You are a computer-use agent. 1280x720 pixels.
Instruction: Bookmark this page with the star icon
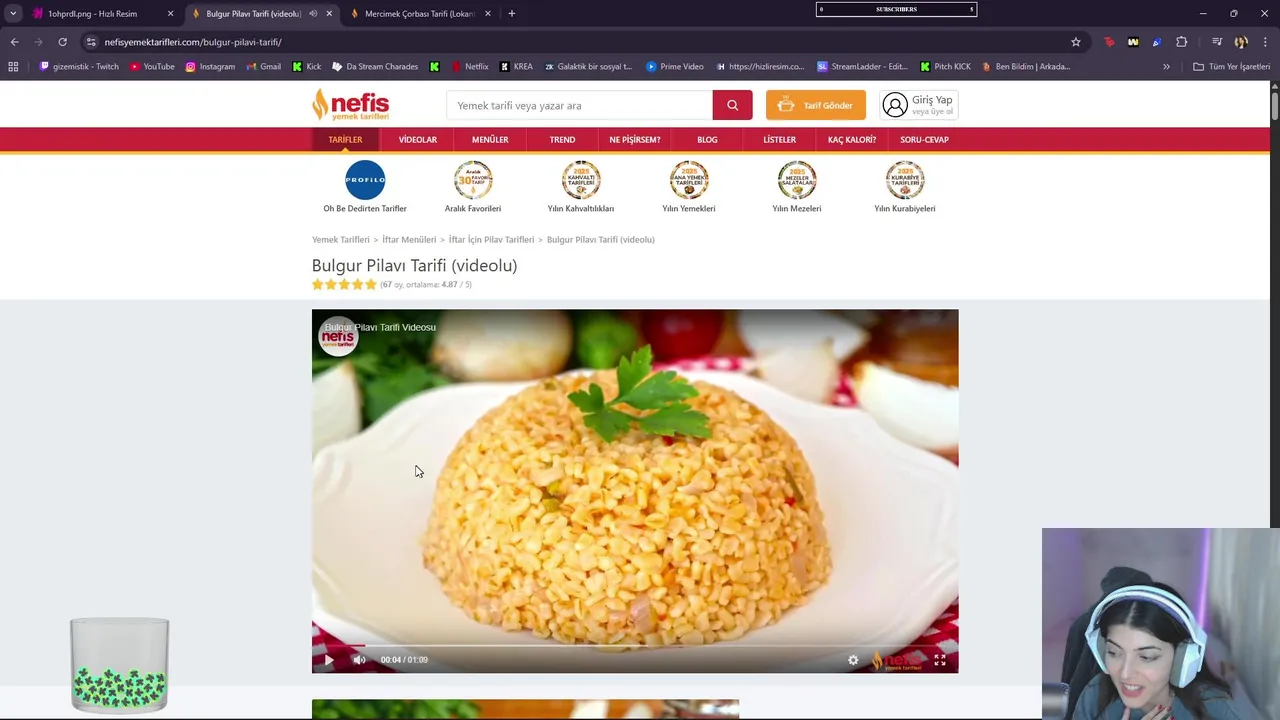[1076, 42]
